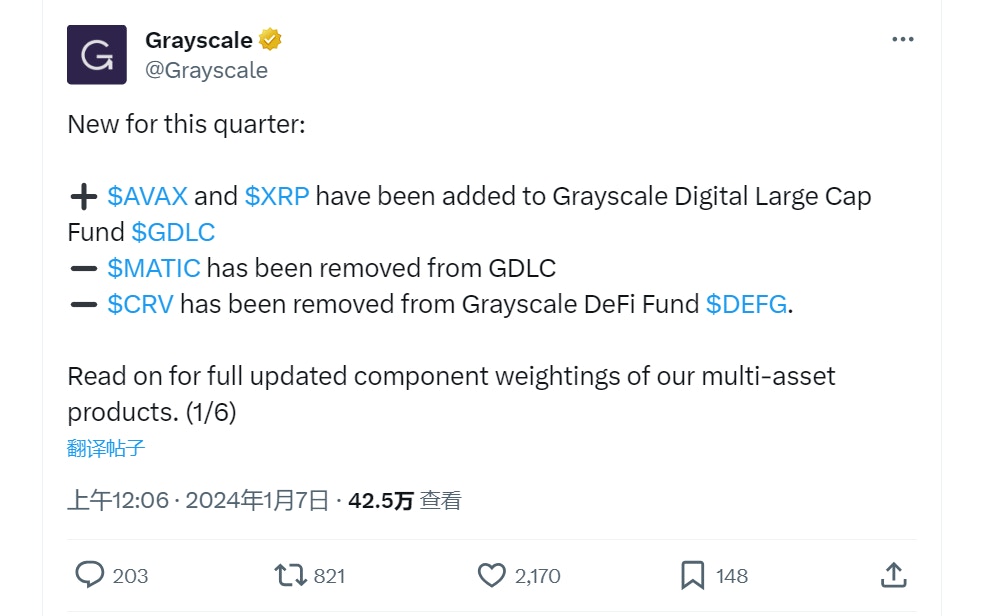Screen dimensions: 987x616
Task: Share the tweet via the upload icon
Action: click(x=895, y=575)
